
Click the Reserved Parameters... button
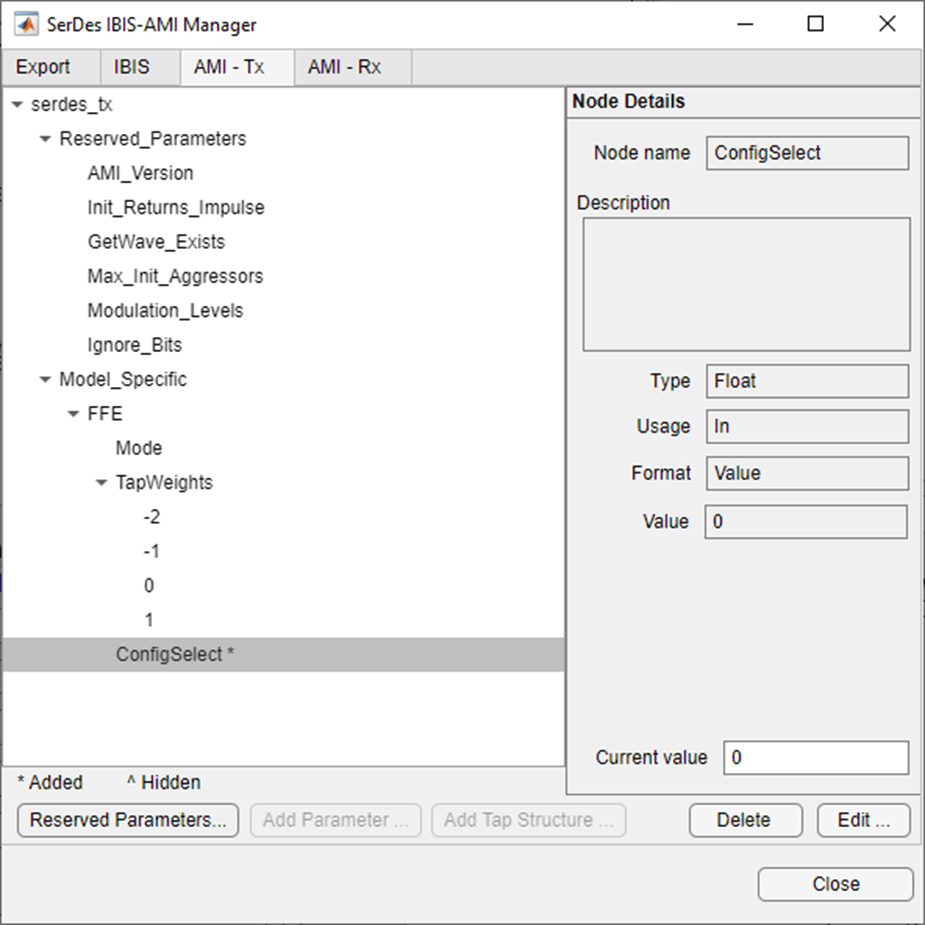tap(128, 820)
